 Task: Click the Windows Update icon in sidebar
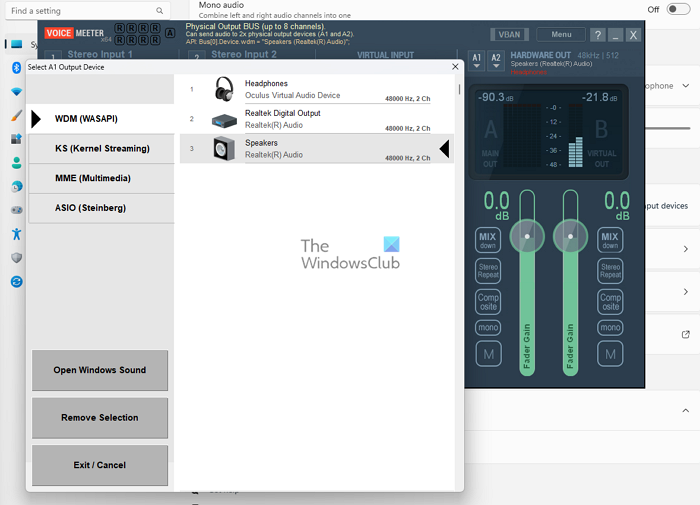(17, 282)
